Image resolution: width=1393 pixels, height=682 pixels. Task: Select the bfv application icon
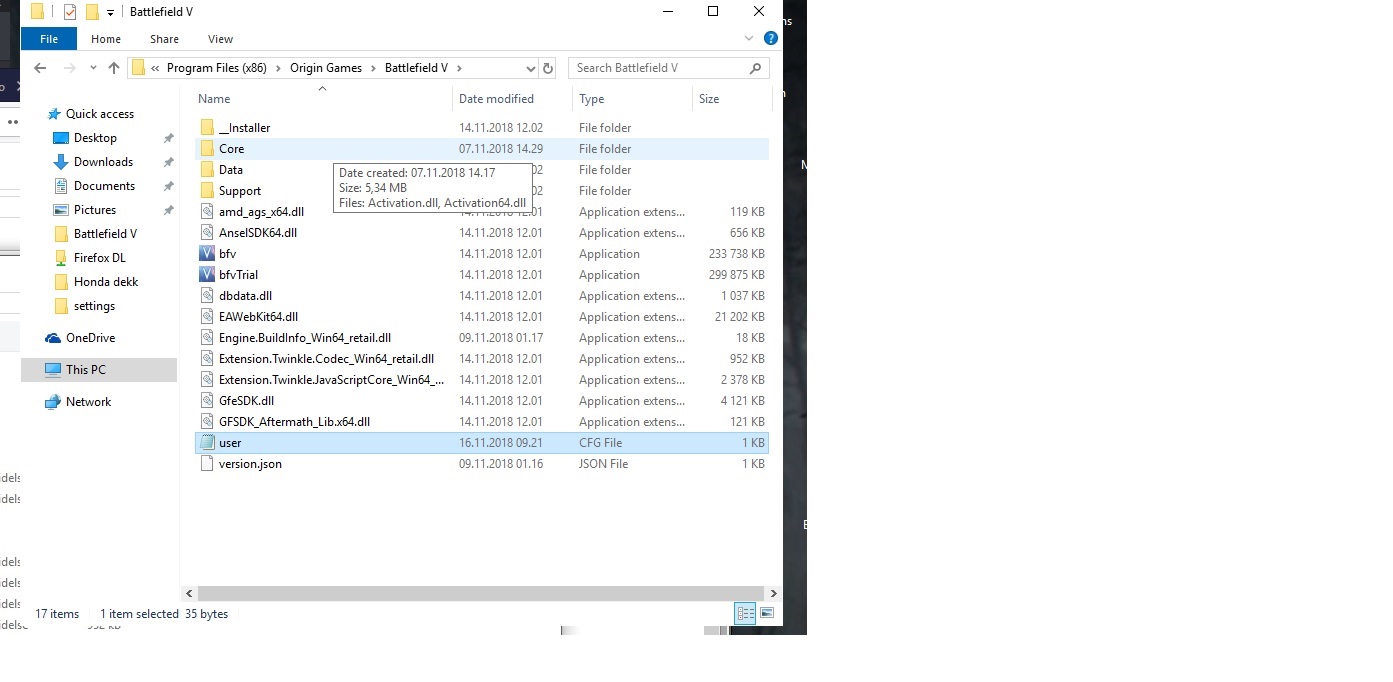(x=207, y=254)
